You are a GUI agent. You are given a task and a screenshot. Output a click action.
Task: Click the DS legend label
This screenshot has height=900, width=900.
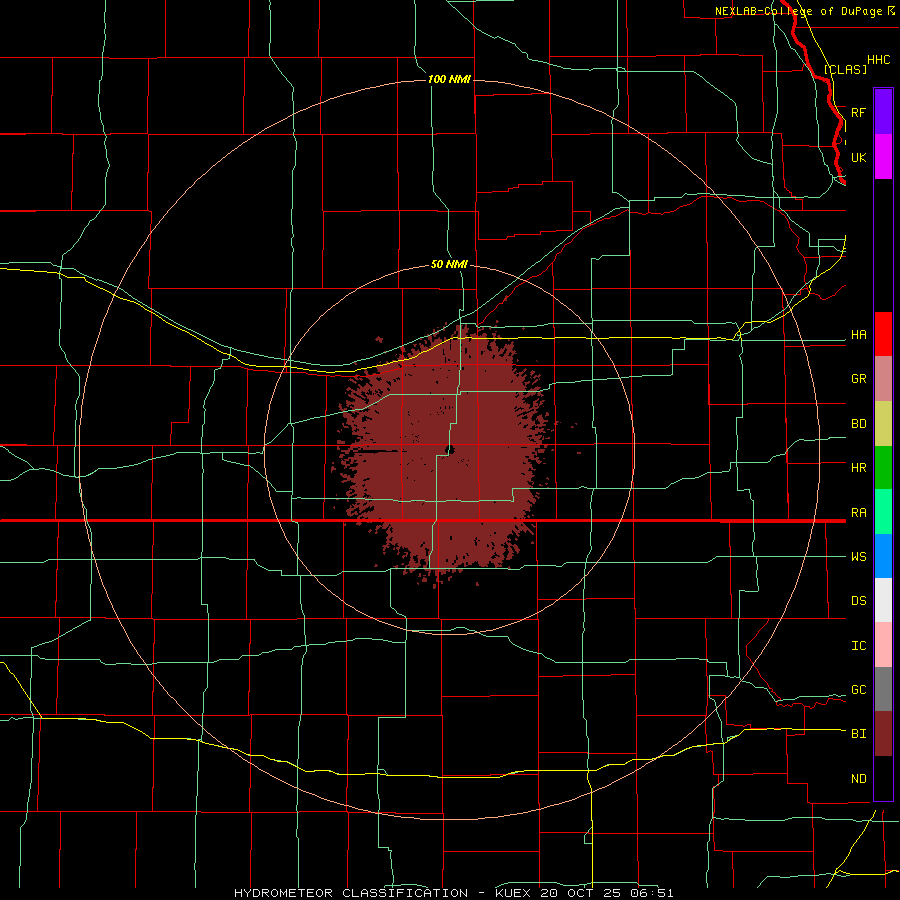[x=858, y=601]
